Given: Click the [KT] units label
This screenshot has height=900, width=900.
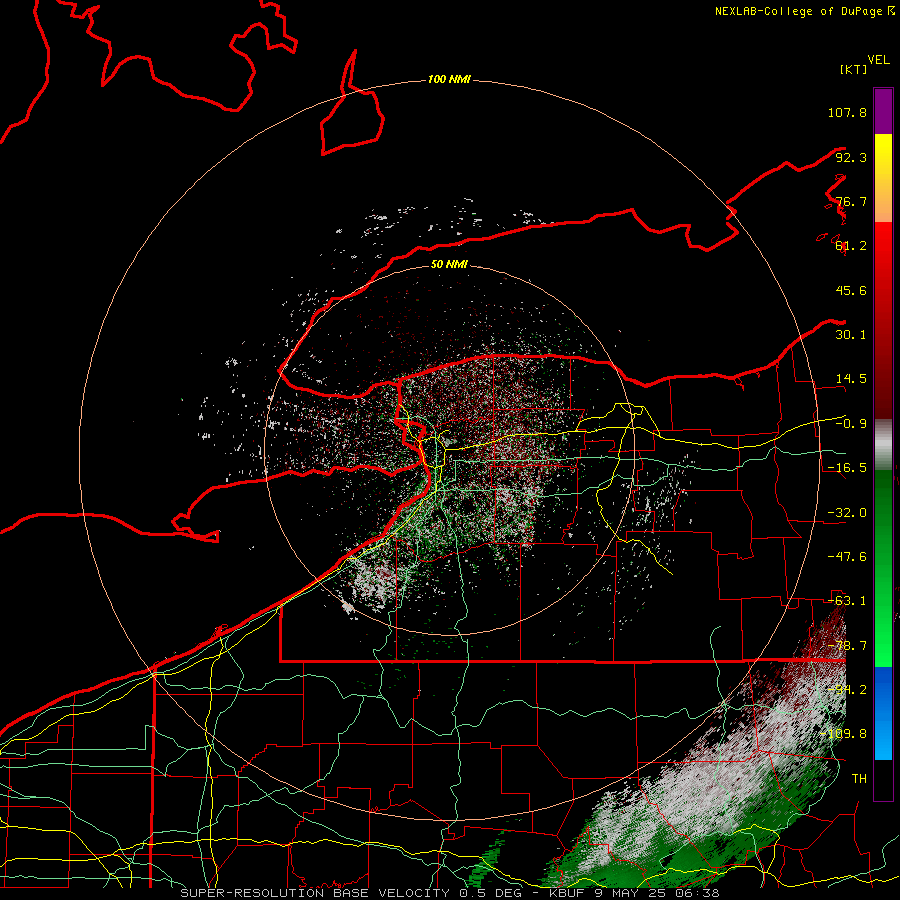Looking at the screenshot, I should 853,69.
